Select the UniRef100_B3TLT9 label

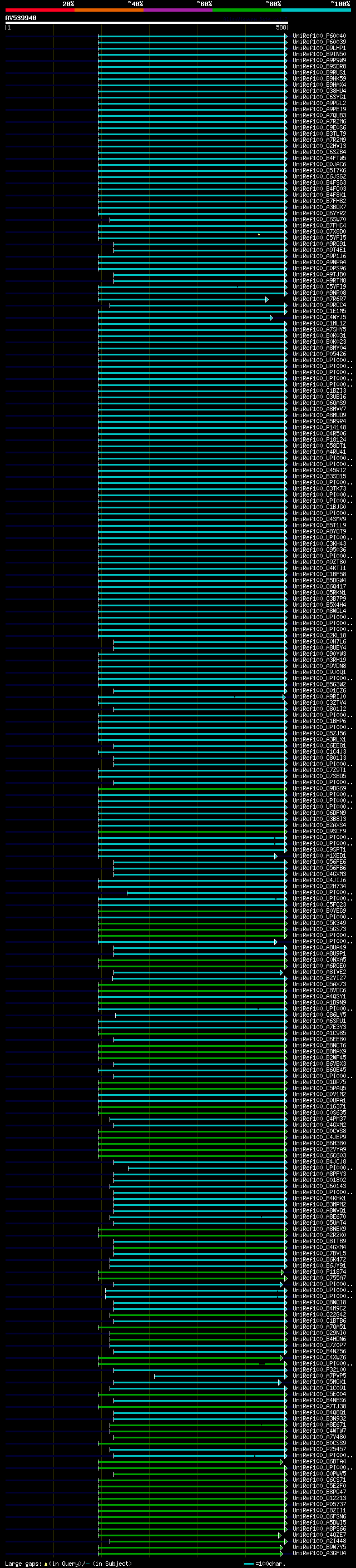click(319, 134)
